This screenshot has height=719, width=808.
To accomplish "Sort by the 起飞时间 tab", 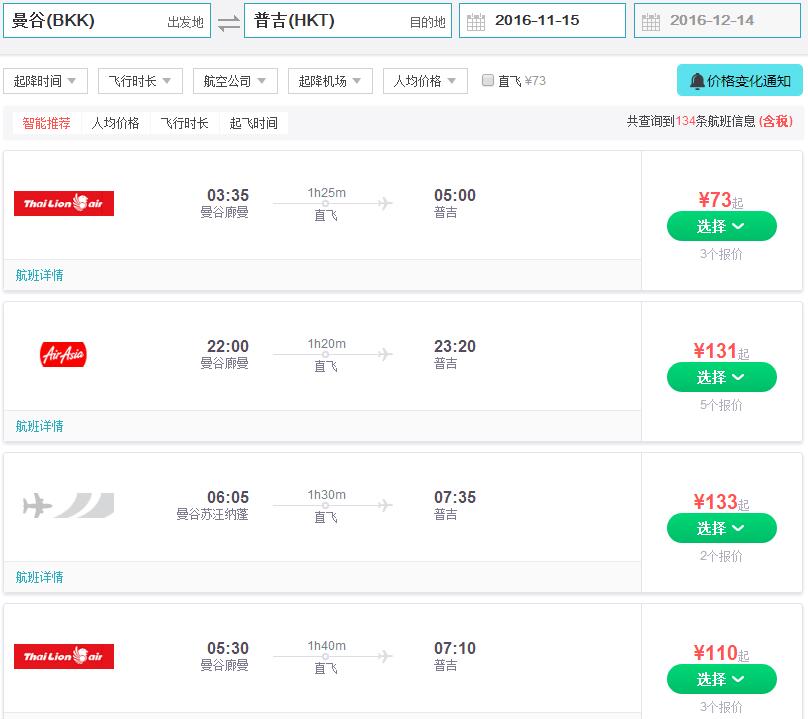I will point(254,123).
